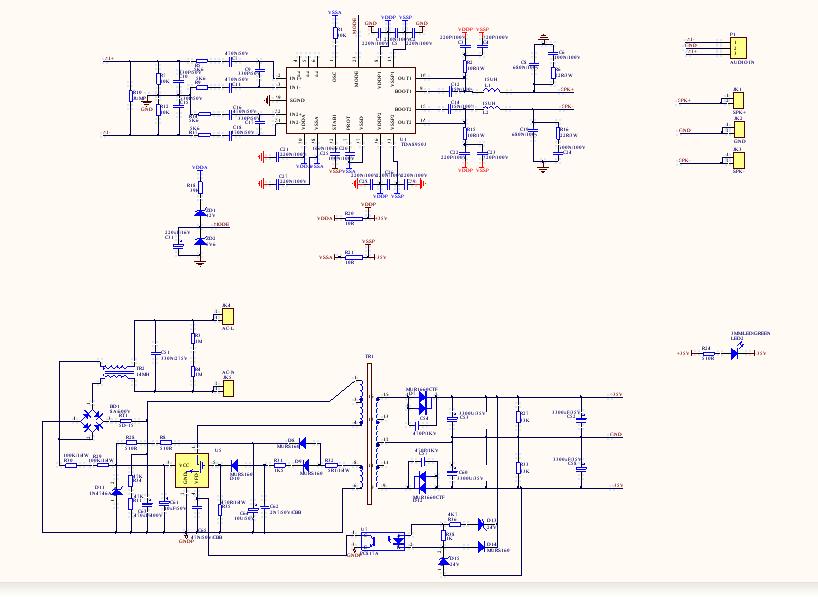
Task: Select the JK2 GND connector pad
Action: pyautogui.click(x=738, y=129)
